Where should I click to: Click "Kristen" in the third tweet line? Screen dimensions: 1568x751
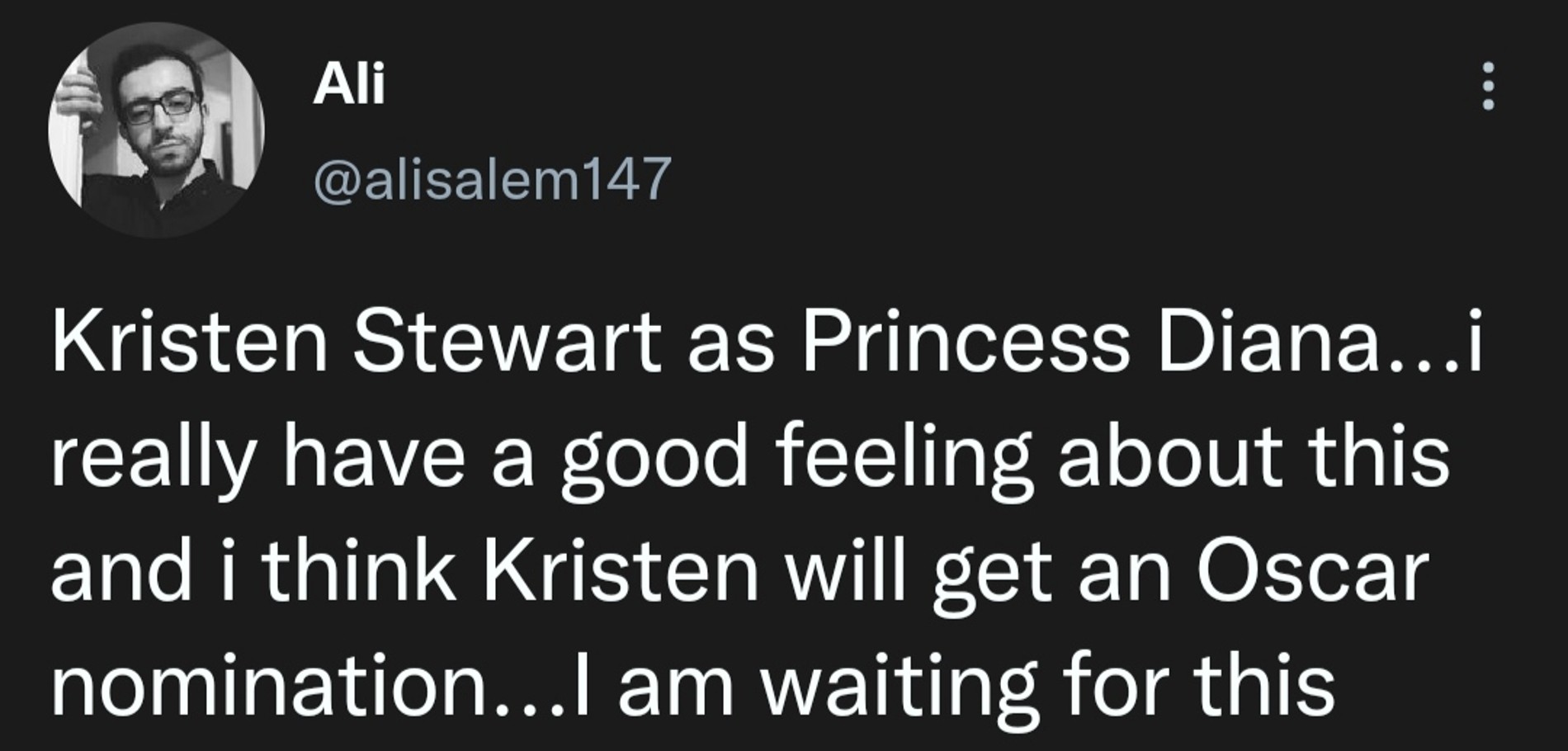pyautogui.click(x=620, y=571)
